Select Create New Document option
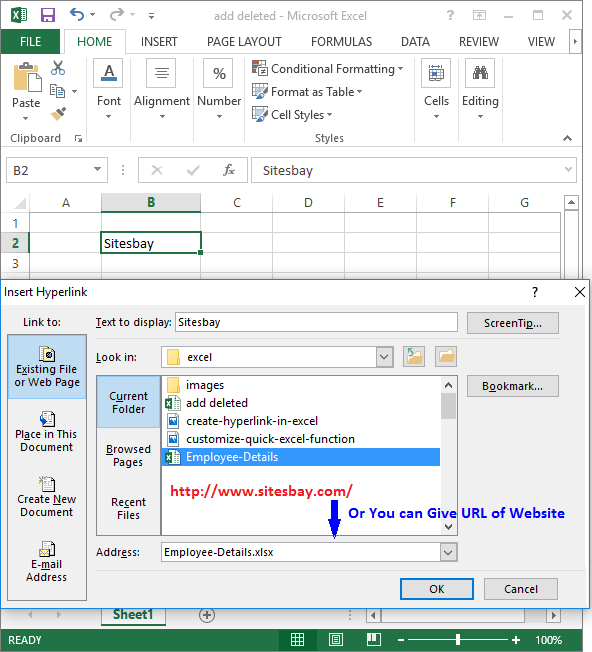Image resolution: width=592 pixels, height=652 pixels. tap(47, 497)
